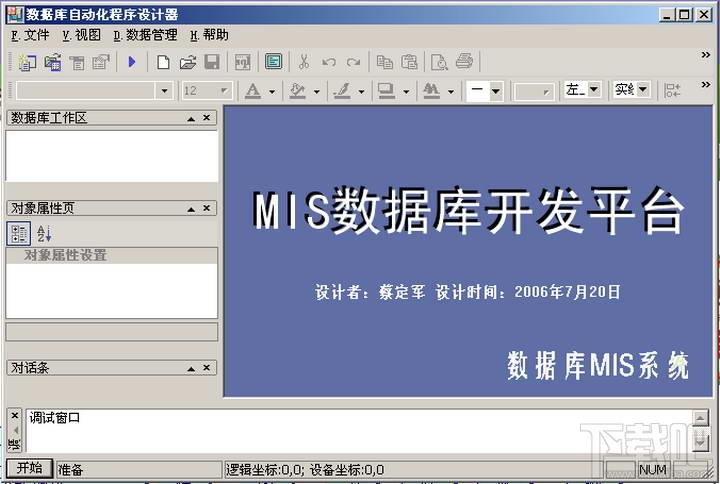Toggle the teal workspace panel icon
720x484 pixels.
click(274, 62)
